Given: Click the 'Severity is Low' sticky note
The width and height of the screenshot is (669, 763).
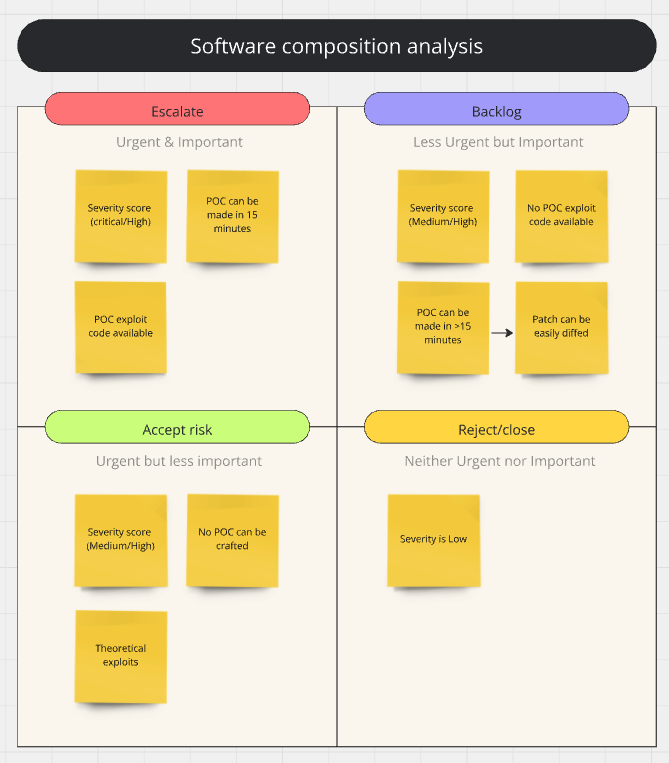Looking at the screenshot, I should coord(433,540).
